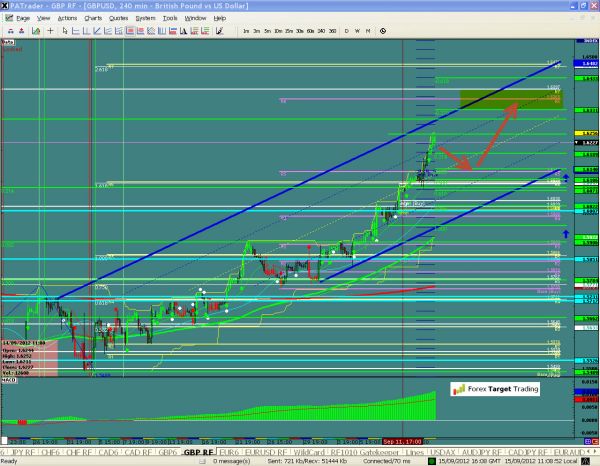Viewport: 600px width, 466px height.
Task: Click the 60m timeframe button
Action: click(x=308, y=32)
